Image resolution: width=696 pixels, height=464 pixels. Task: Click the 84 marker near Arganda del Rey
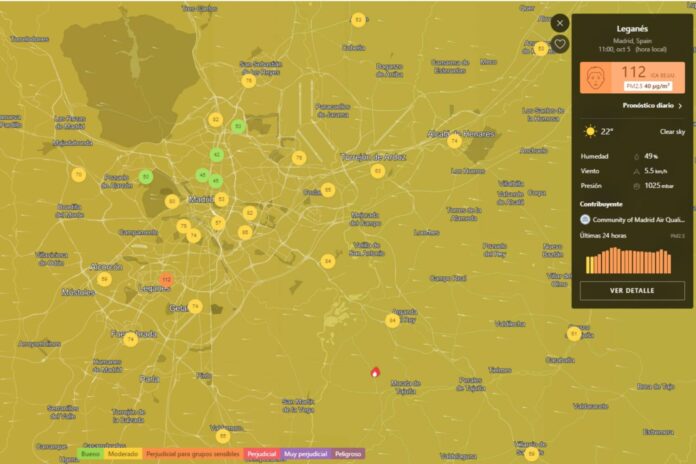(x=392, y=320)
